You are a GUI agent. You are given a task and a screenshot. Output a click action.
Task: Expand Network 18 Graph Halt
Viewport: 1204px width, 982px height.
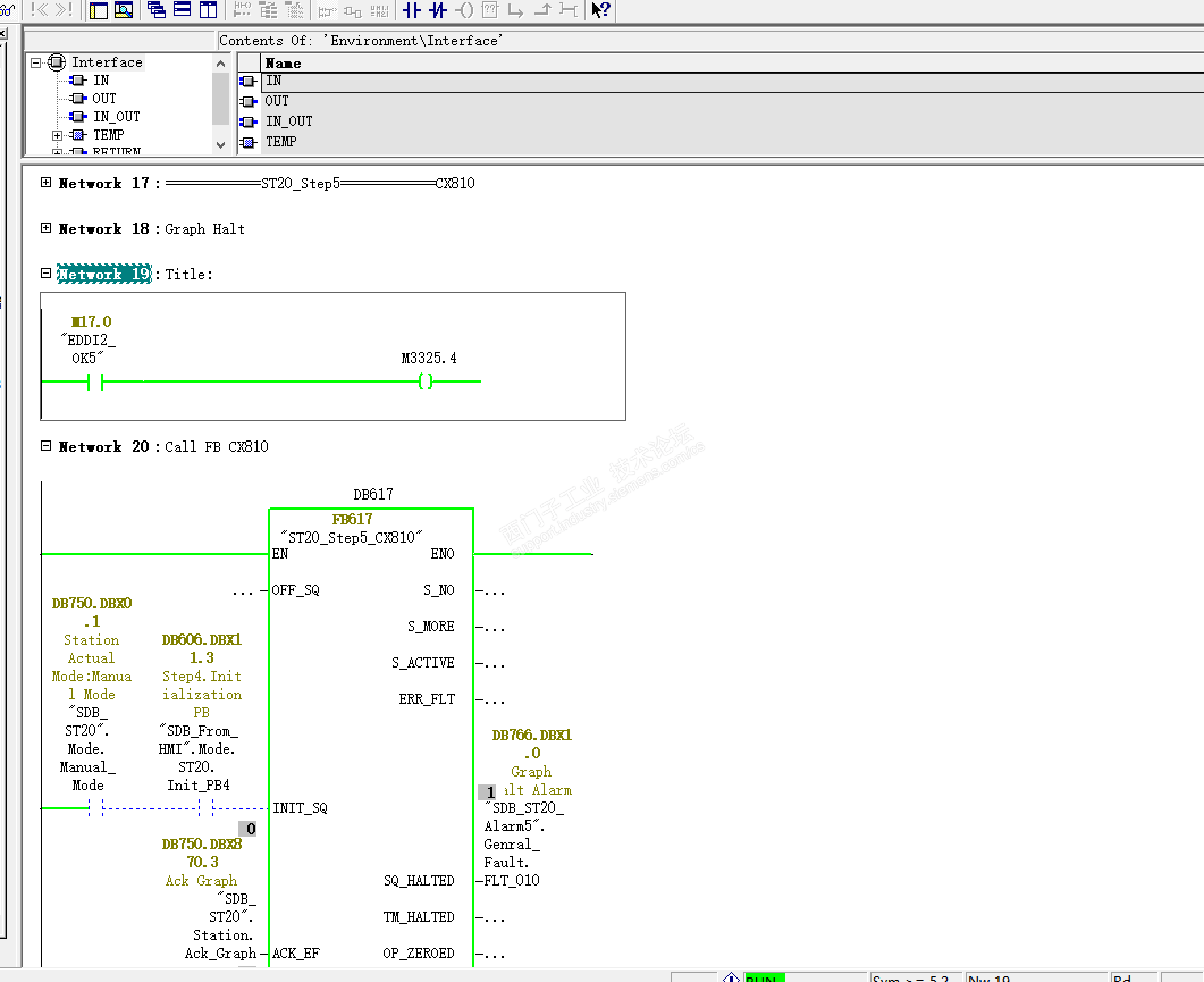tap(46, 228)
